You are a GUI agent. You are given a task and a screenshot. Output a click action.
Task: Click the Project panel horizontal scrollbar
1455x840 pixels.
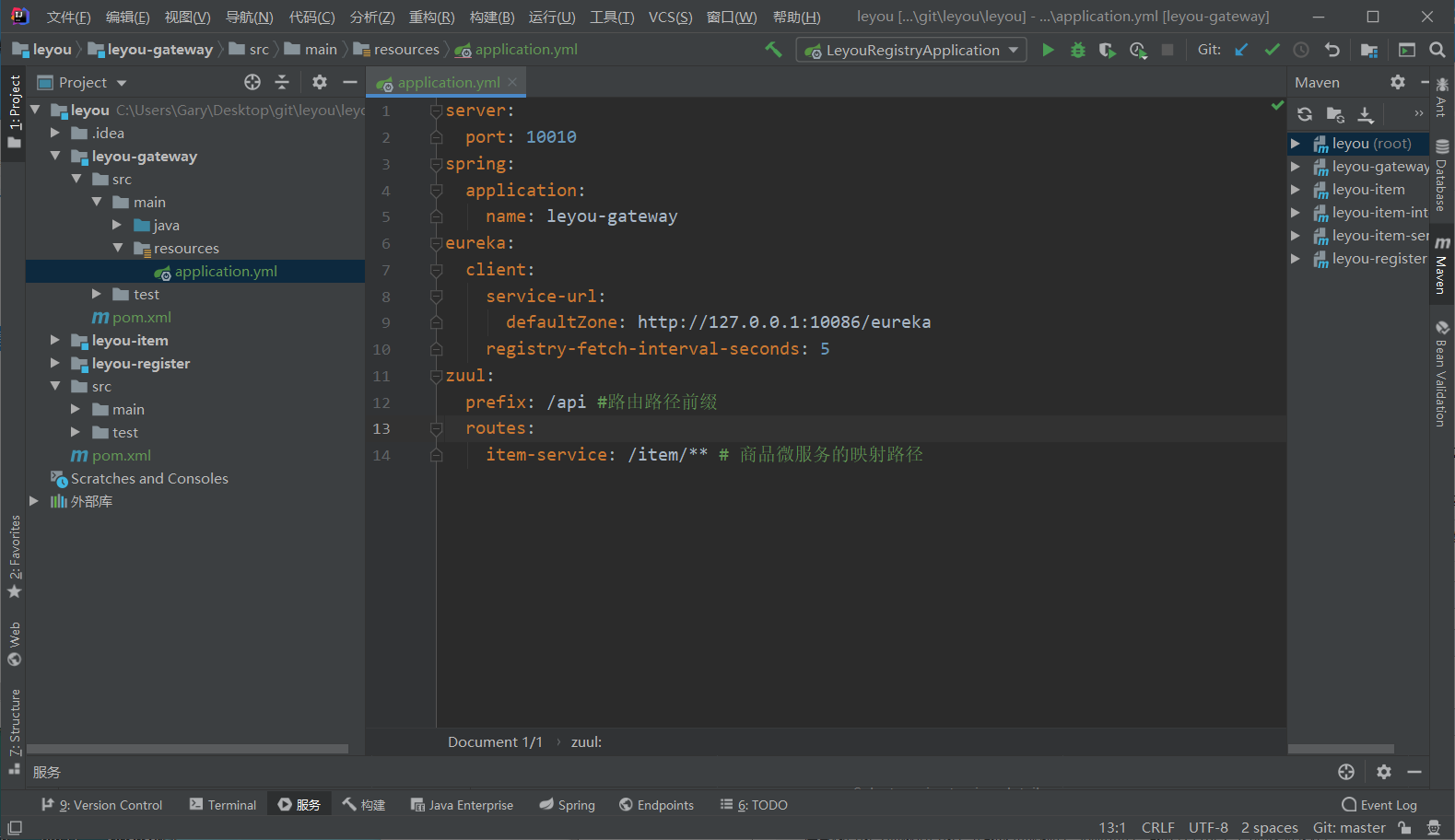coord(188,749)
